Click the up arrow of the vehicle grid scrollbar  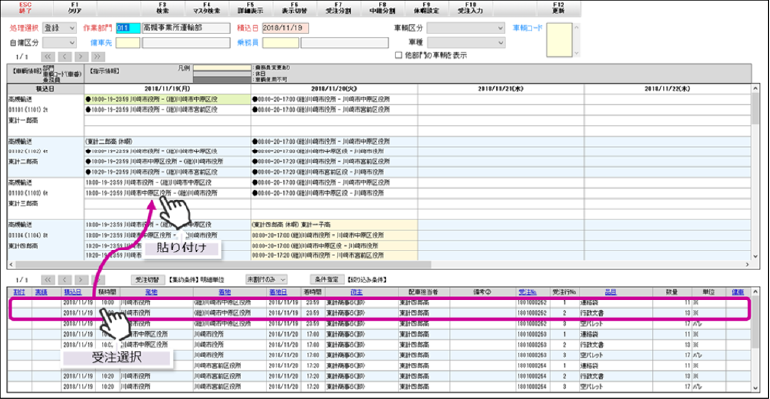point(755,88)
